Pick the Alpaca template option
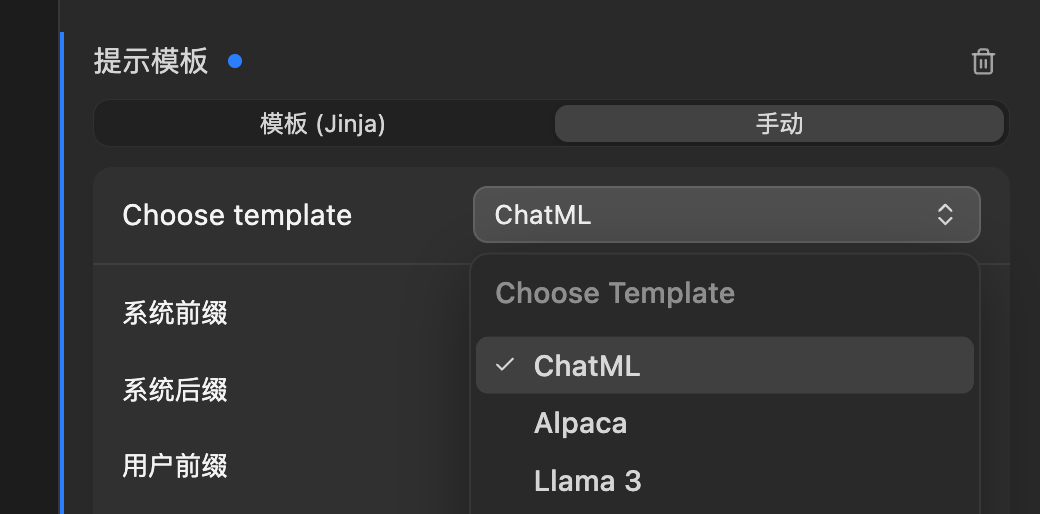 581,423
